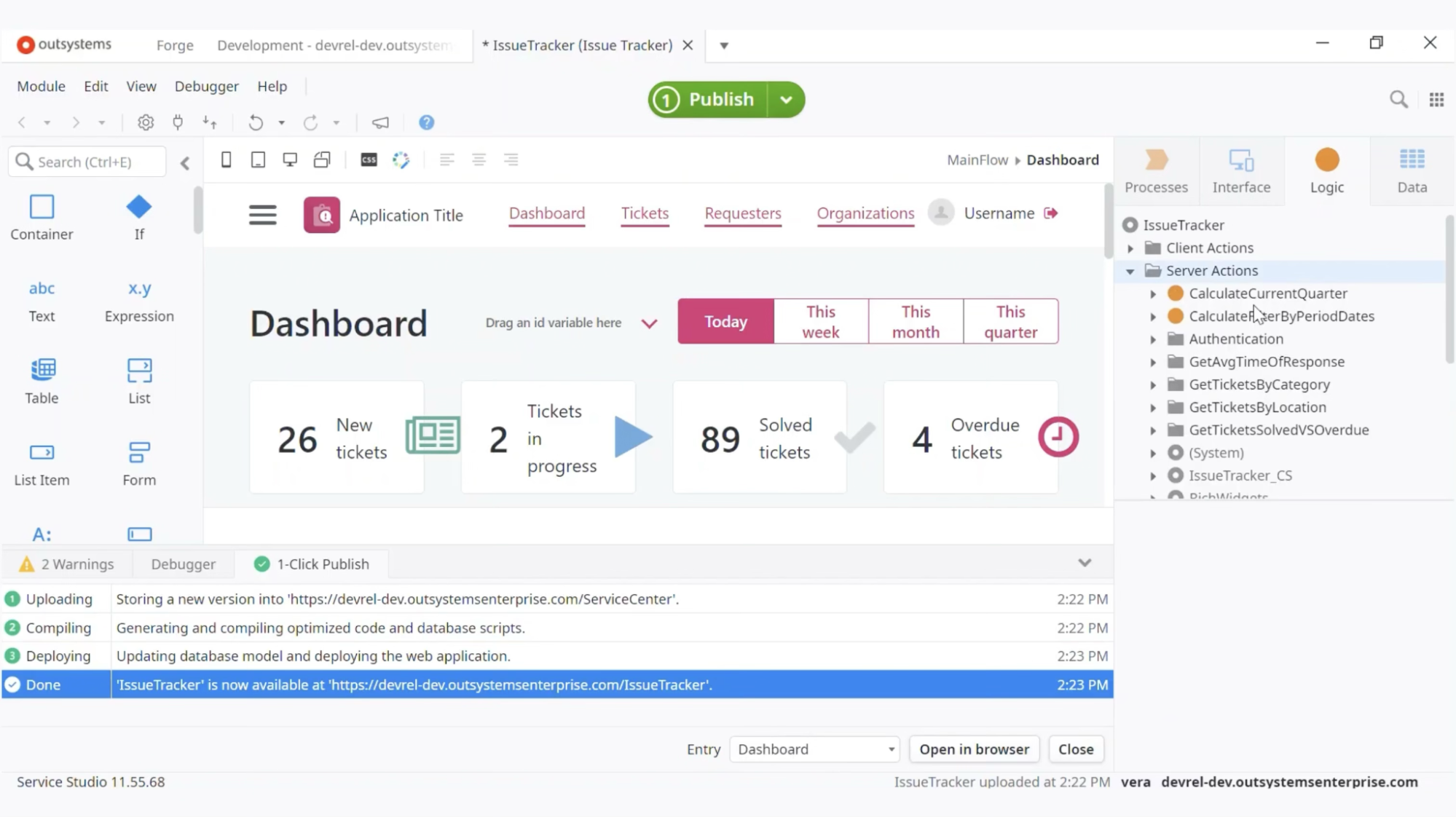Redo the last undone change
Viewport: 1456px width, 817px height.
tap(311, 122)
